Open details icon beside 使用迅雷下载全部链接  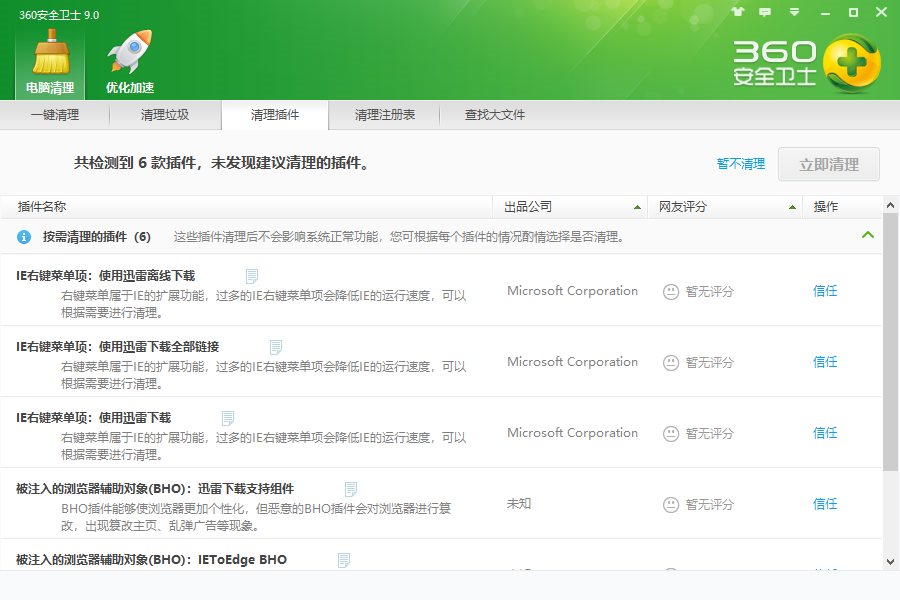276,347
